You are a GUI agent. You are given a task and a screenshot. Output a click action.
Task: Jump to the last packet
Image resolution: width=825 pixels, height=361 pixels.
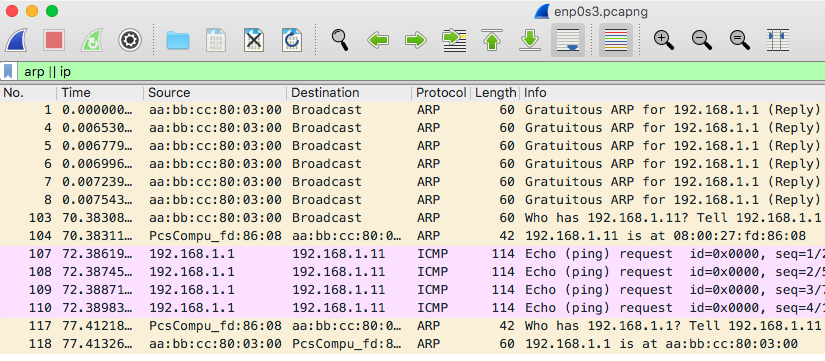click(x=530, y=41)
